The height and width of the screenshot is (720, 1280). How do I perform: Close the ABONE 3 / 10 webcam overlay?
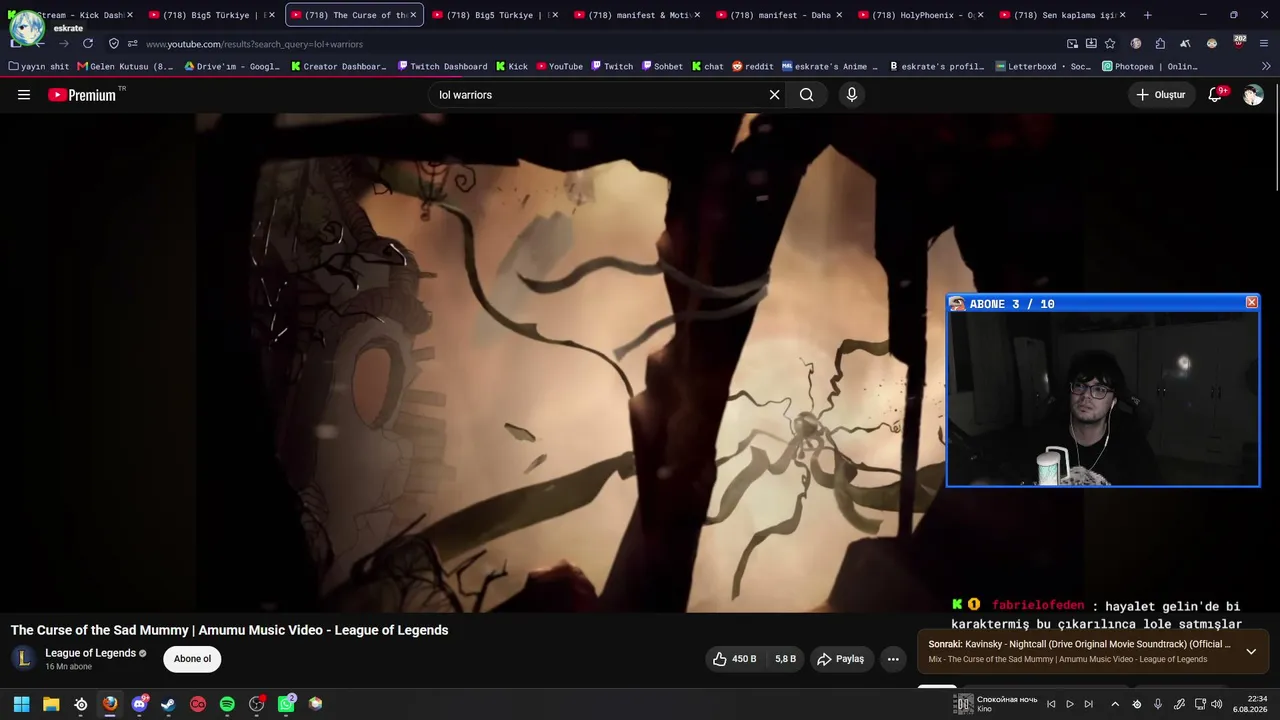(1251, 302)
